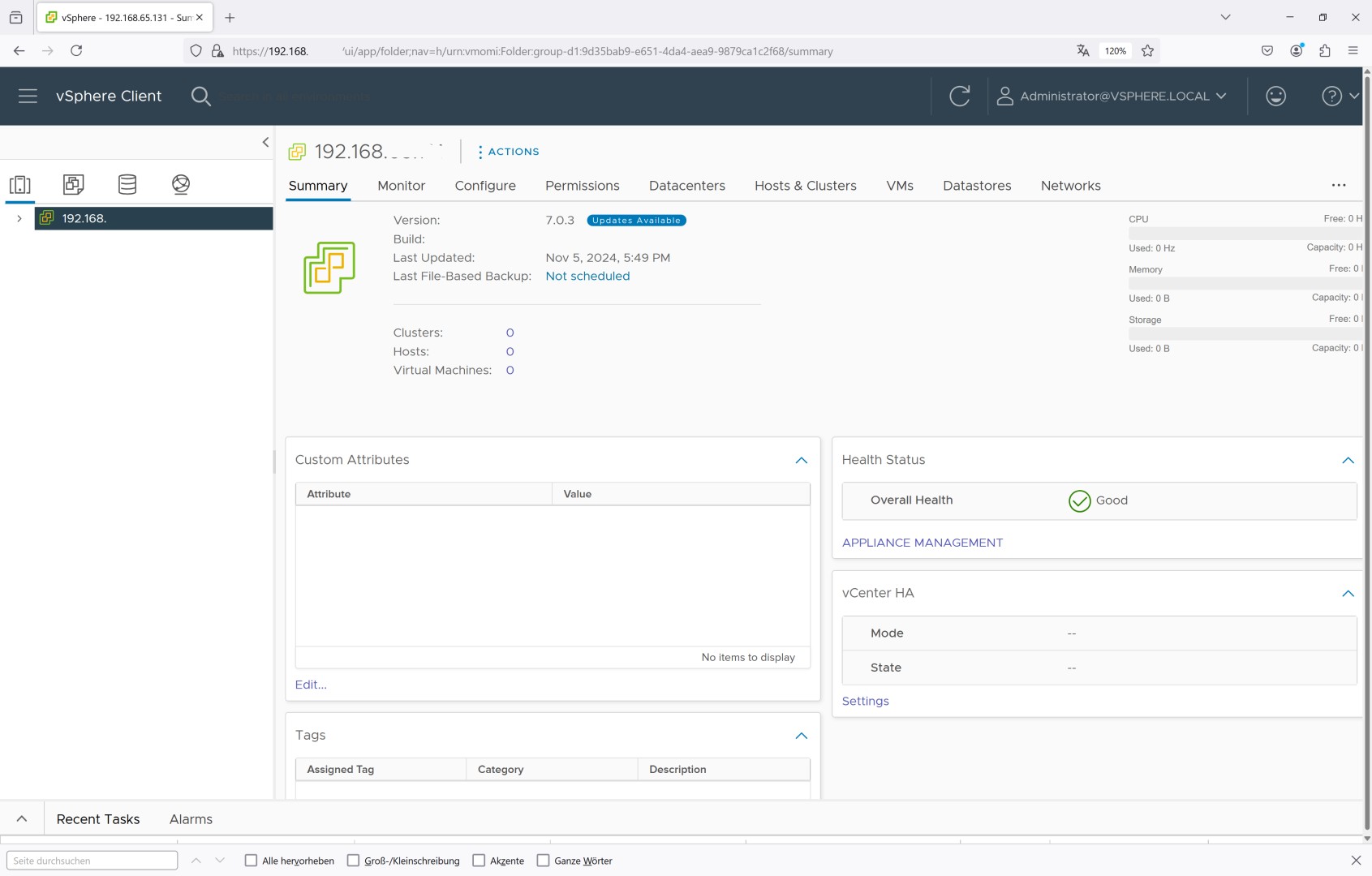
Task: Open vCenter HA Settings link
Action: coord(865,701)
